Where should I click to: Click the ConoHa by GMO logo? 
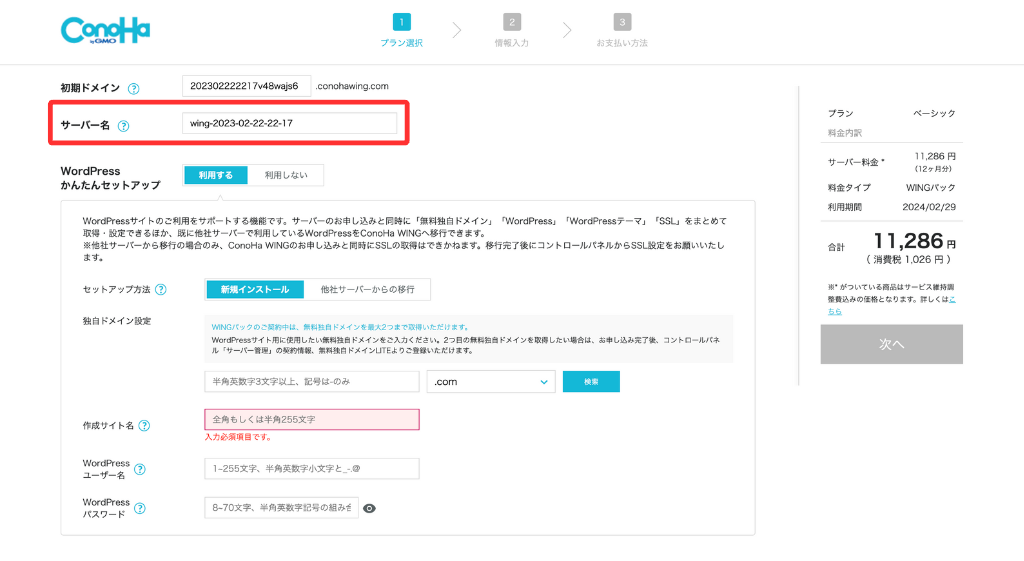coord(105,30)
